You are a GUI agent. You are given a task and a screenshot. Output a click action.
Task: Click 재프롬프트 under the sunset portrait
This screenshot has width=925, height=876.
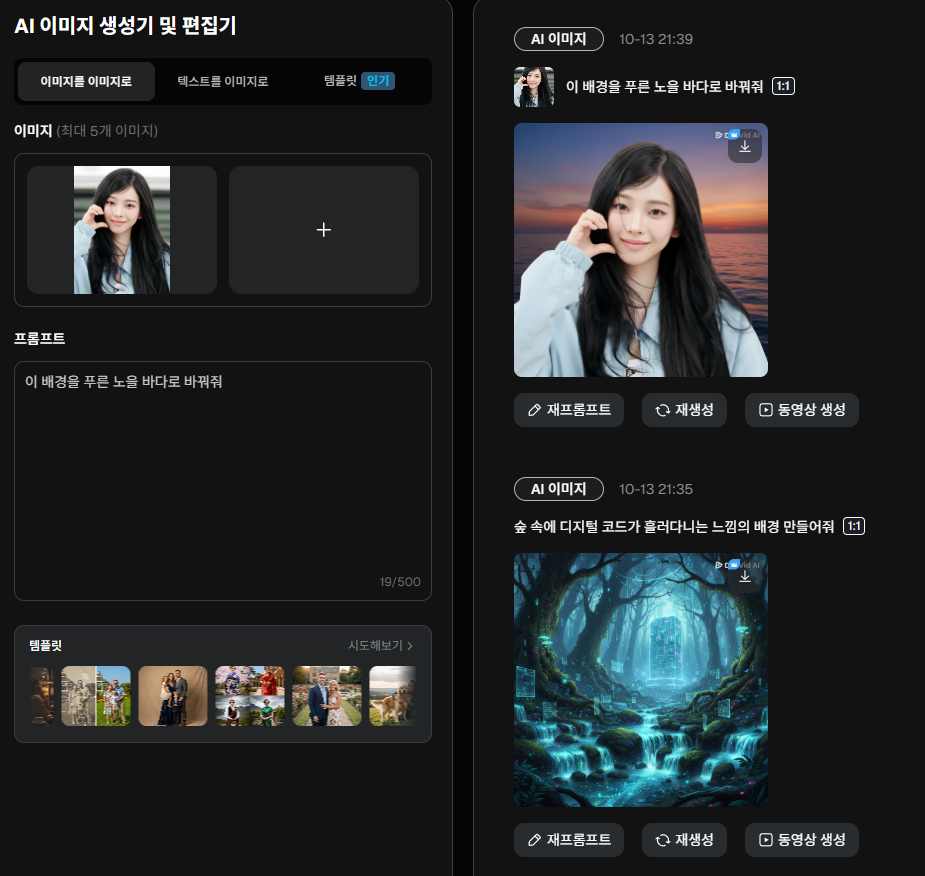coord(569,410)
